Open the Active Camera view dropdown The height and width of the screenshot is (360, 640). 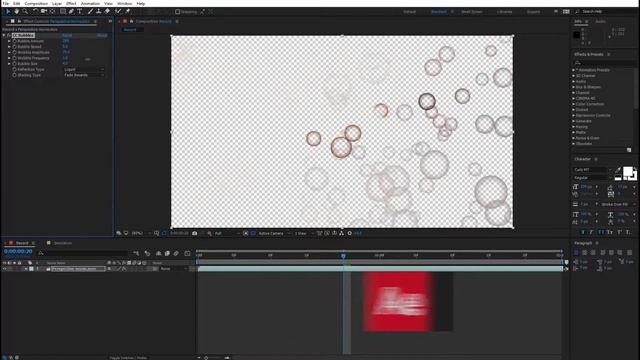coord(274,233)
